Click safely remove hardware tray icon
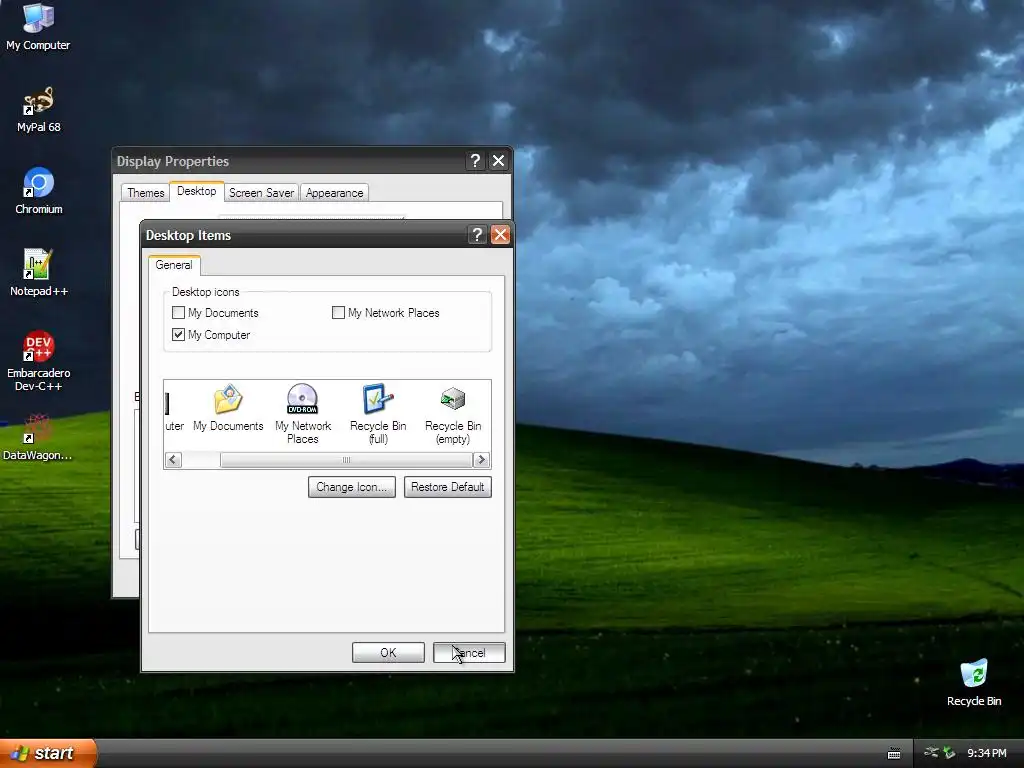Image resolution: width=1024 pixels, height=768 pixels. point(949,753)
